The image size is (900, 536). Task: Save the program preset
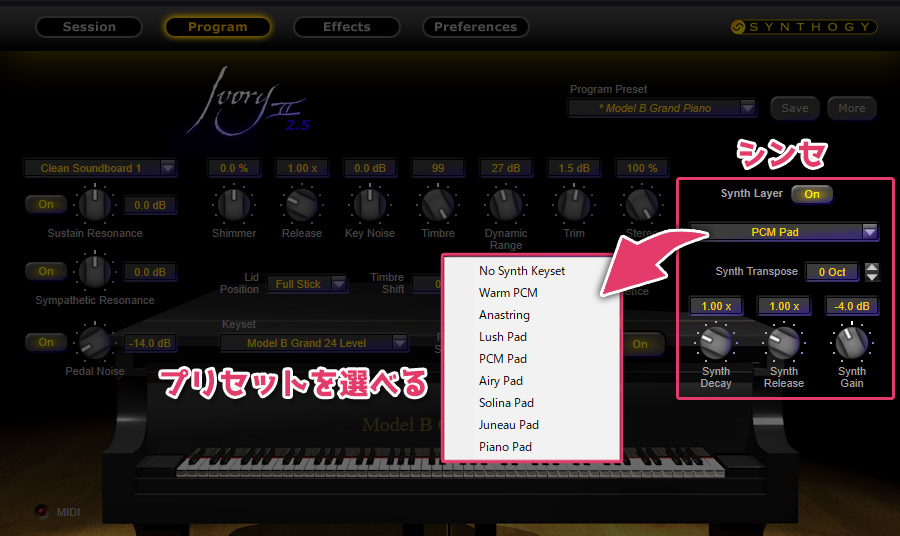(794, 108)
